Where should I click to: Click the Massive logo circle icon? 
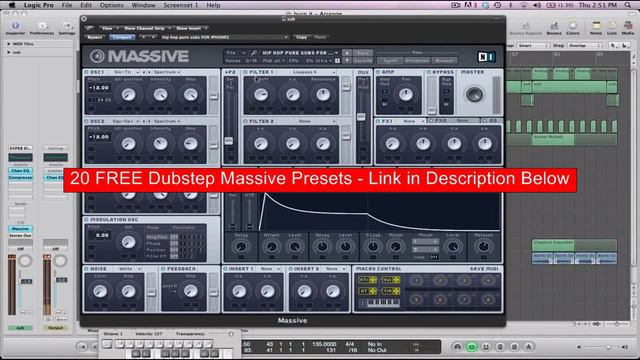(x=97, y=56)
